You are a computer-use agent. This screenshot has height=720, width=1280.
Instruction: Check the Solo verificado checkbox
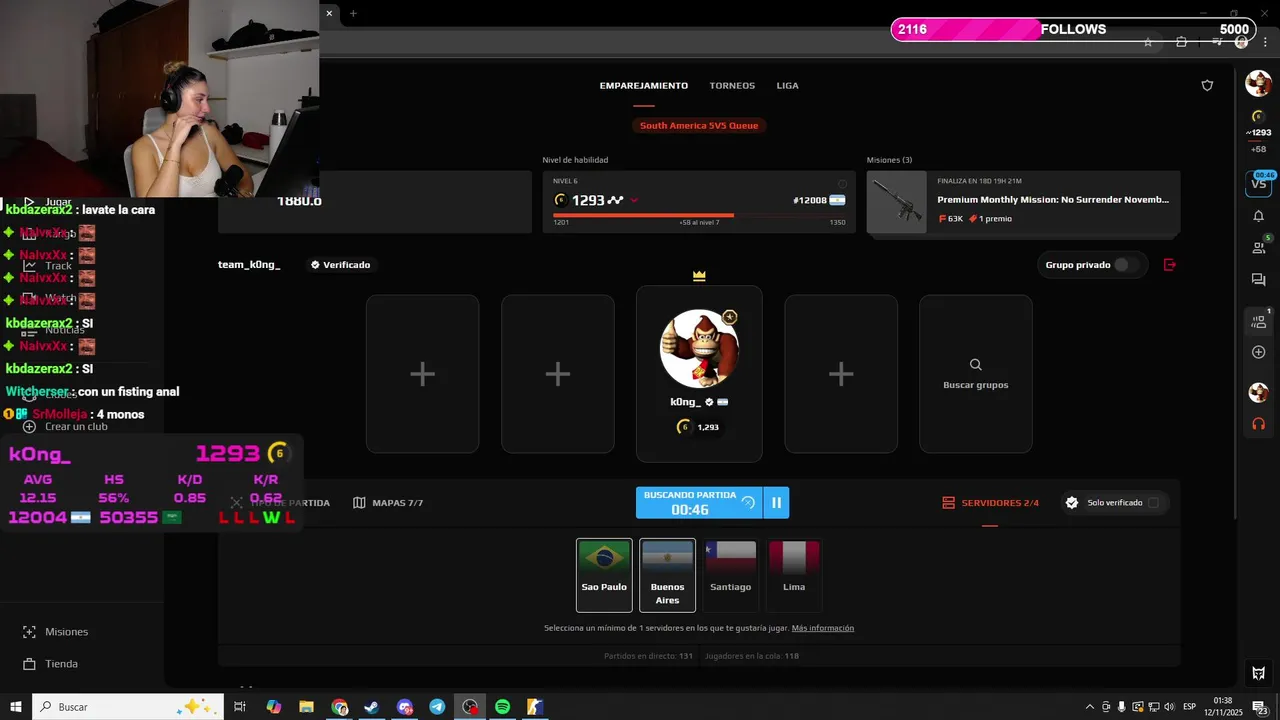(x=1153, y=503)
